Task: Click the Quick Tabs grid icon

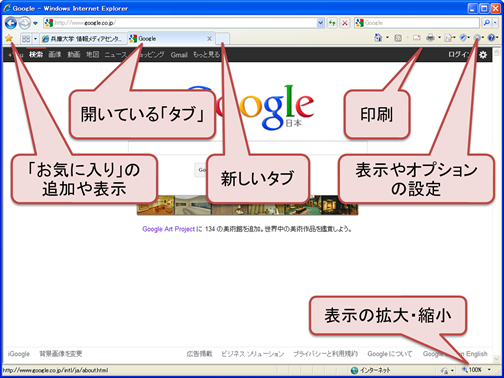Action: [x=26, y=39]
